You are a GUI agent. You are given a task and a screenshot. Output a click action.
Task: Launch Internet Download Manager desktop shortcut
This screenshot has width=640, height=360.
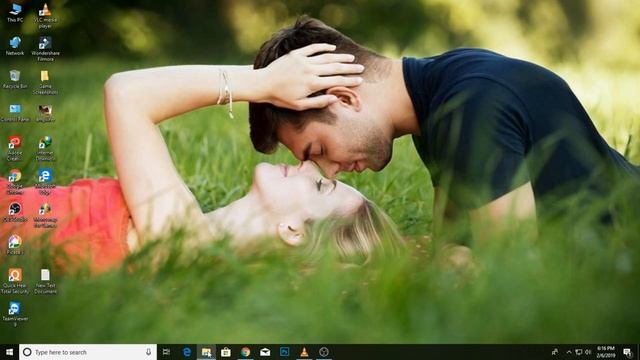[45, 149]
